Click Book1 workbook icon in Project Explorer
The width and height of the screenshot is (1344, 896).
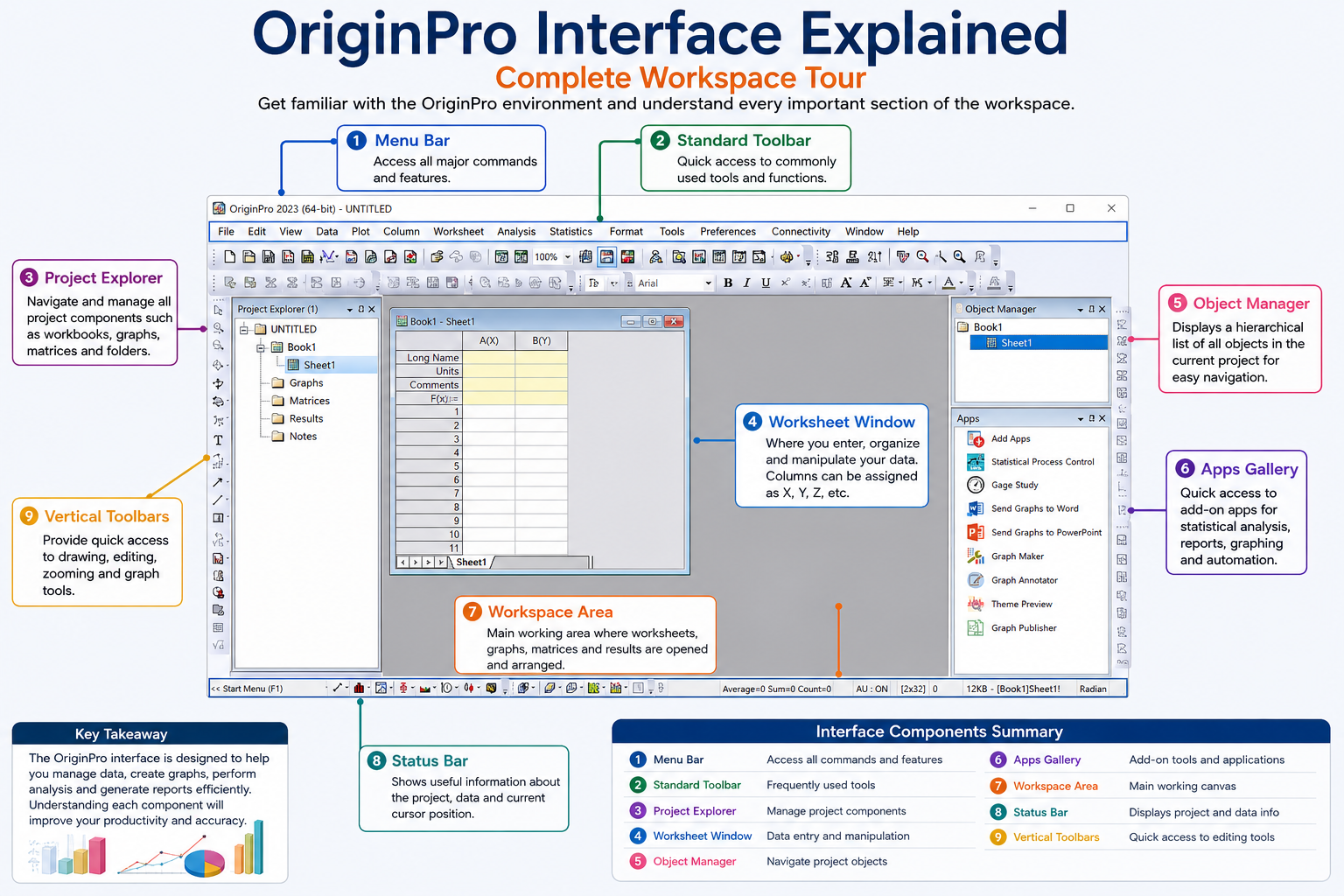[277, 347]
